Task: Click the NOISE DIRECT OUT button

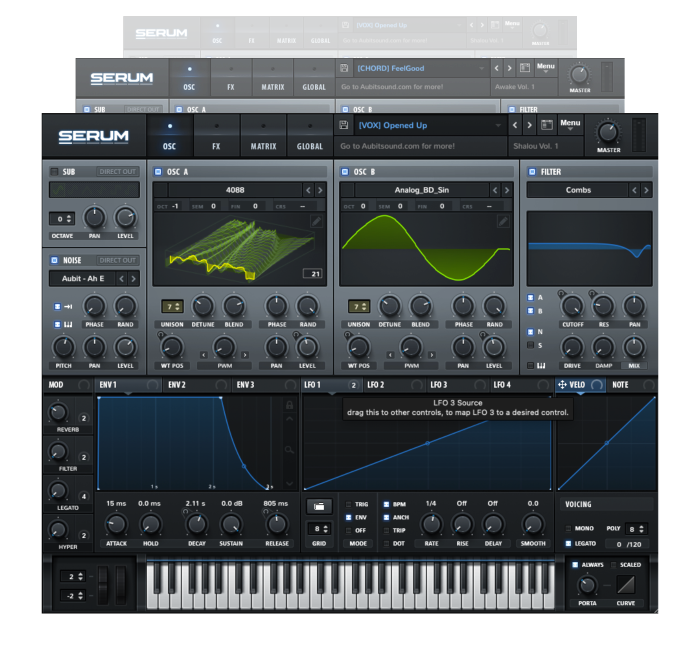Action: (117, 260)
